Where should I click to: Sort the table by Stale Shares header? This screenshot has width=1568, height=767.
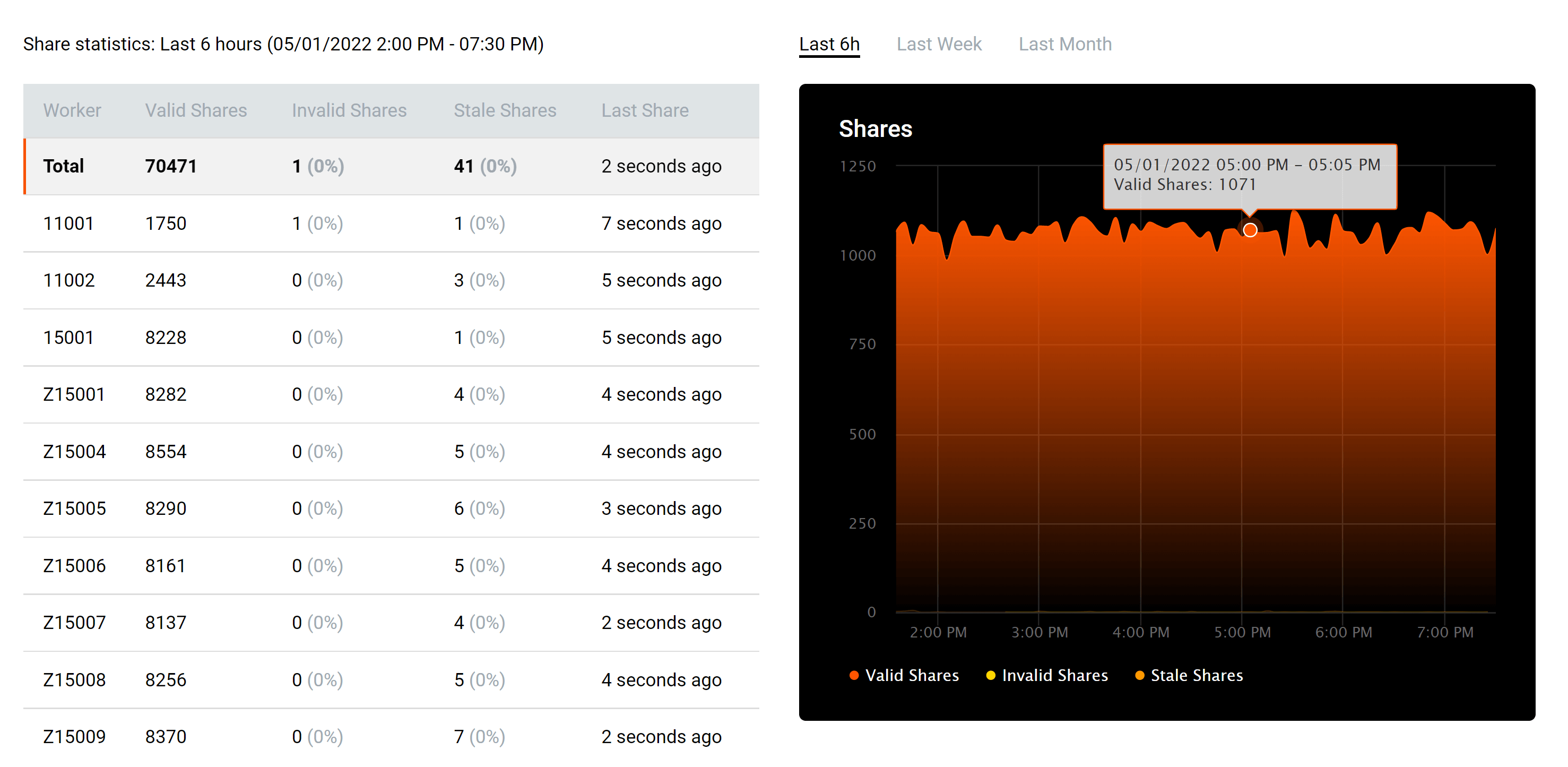(x=505, y=110)
